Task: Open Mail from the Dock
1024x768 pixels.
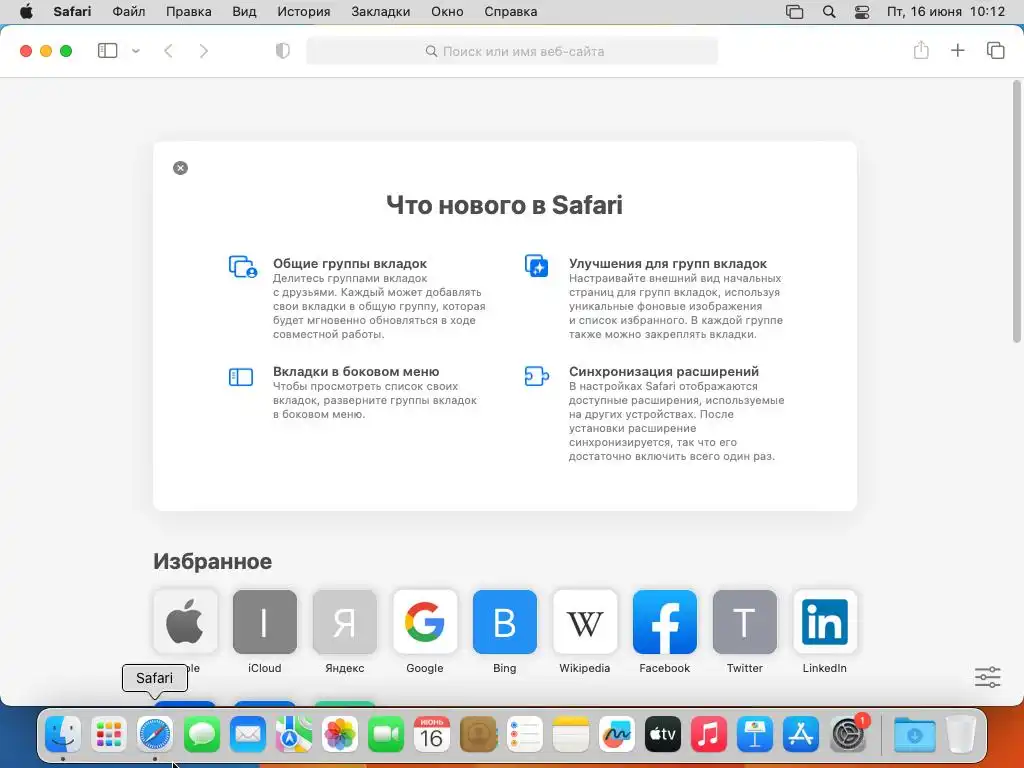Action: click(x=248, y=735)
